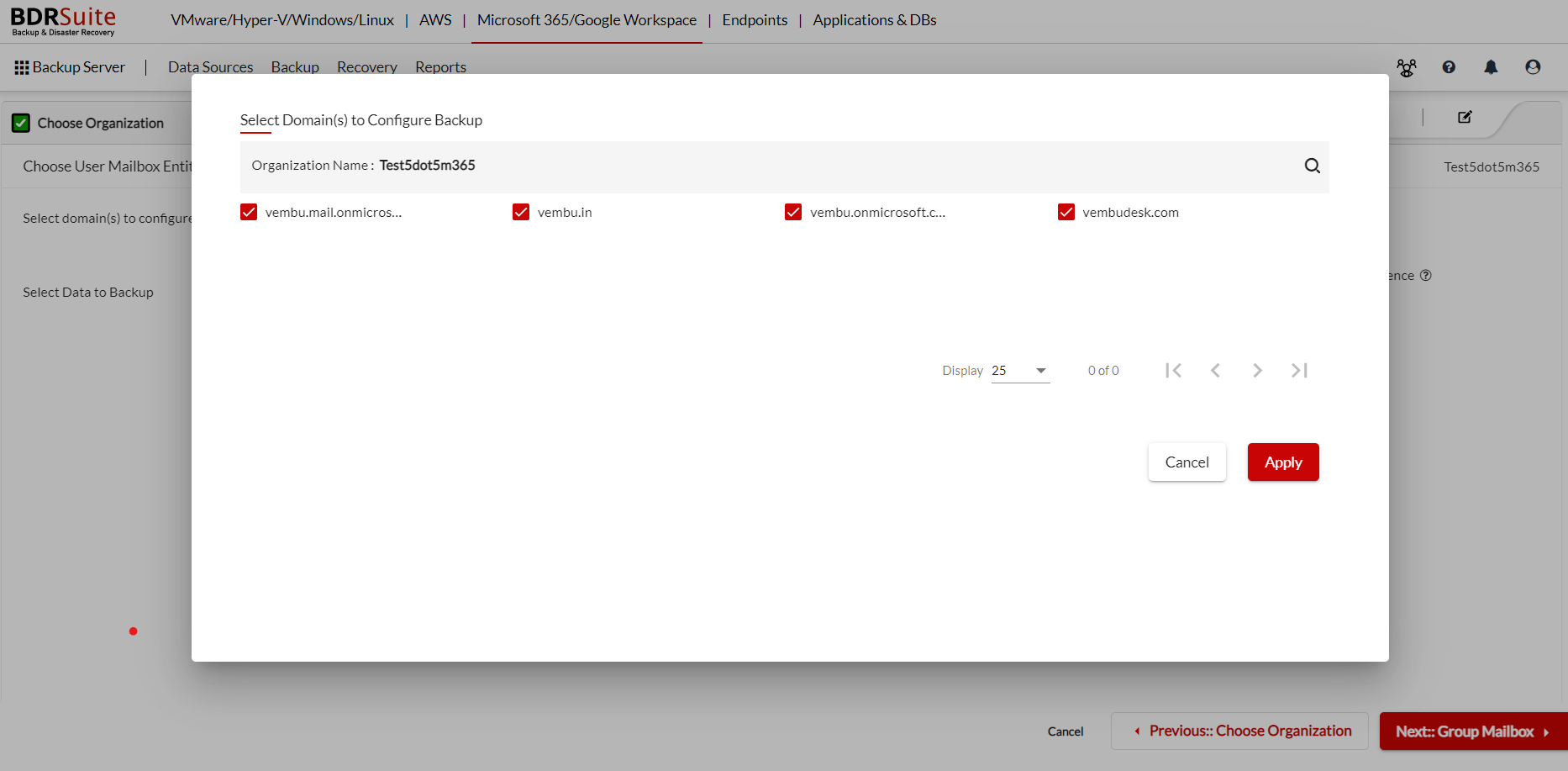
Task: Select Microsoft 365/Google Workspace tab
Action: click(587, 20)
